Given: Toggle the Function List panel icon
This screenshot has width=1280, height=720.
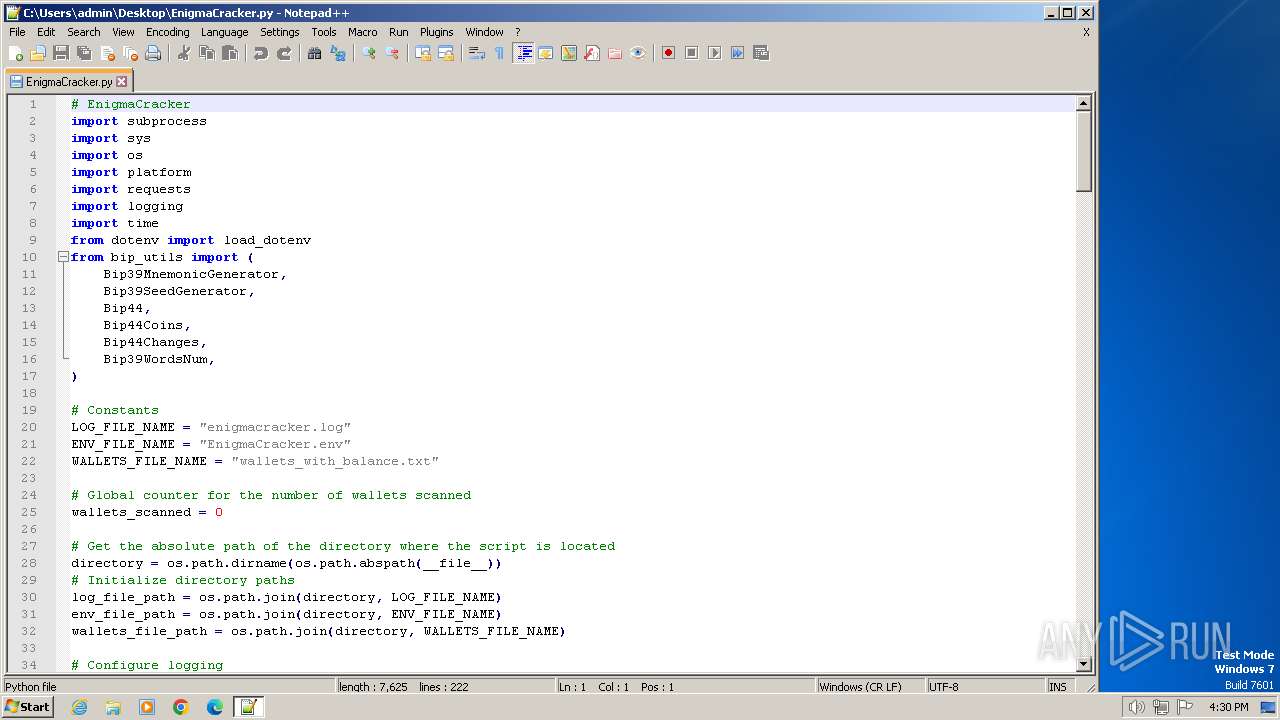Looking at the screenshot, I should [x=592, y=53].
